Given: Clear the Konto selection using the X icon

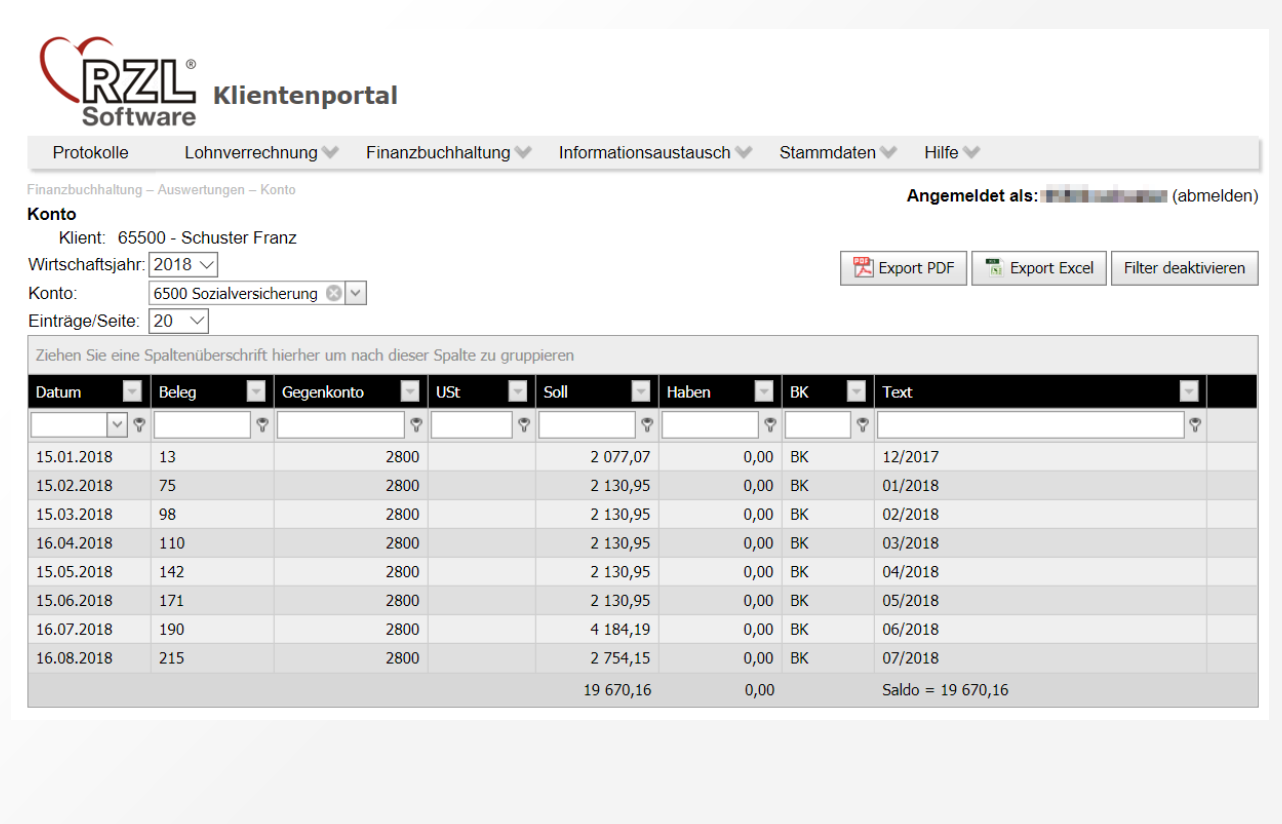Looking at the screenshot, I should 333,292.
